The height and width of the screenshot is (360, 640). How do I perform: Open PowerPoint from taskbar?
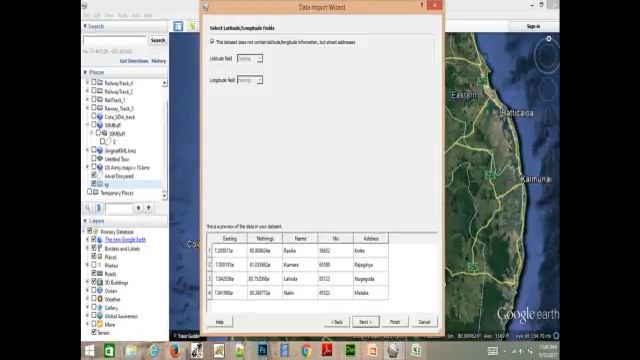(371, 351)
